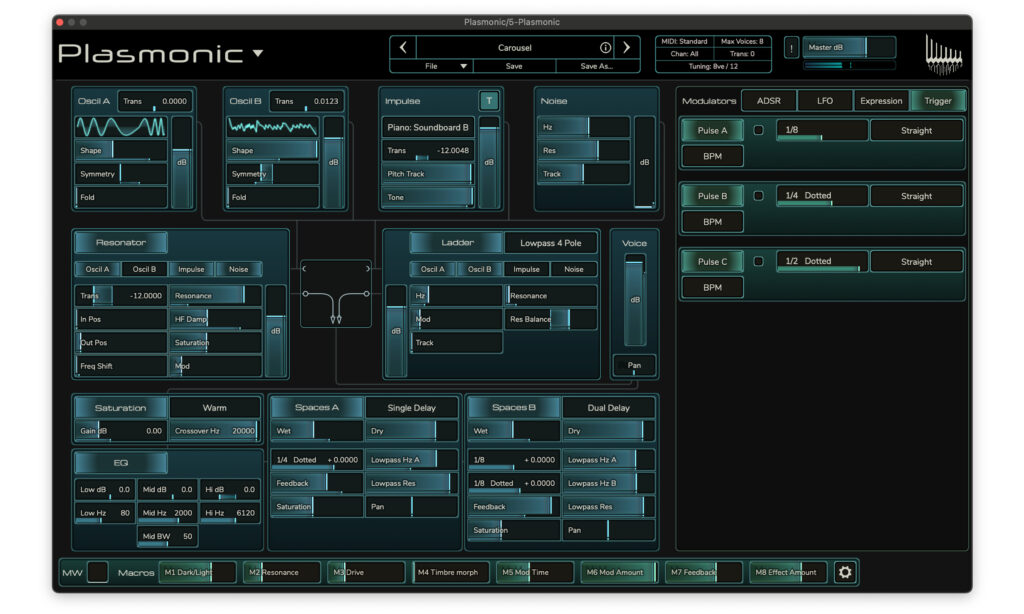
Task: Click the Master dB slider
Action: (848, 47)
